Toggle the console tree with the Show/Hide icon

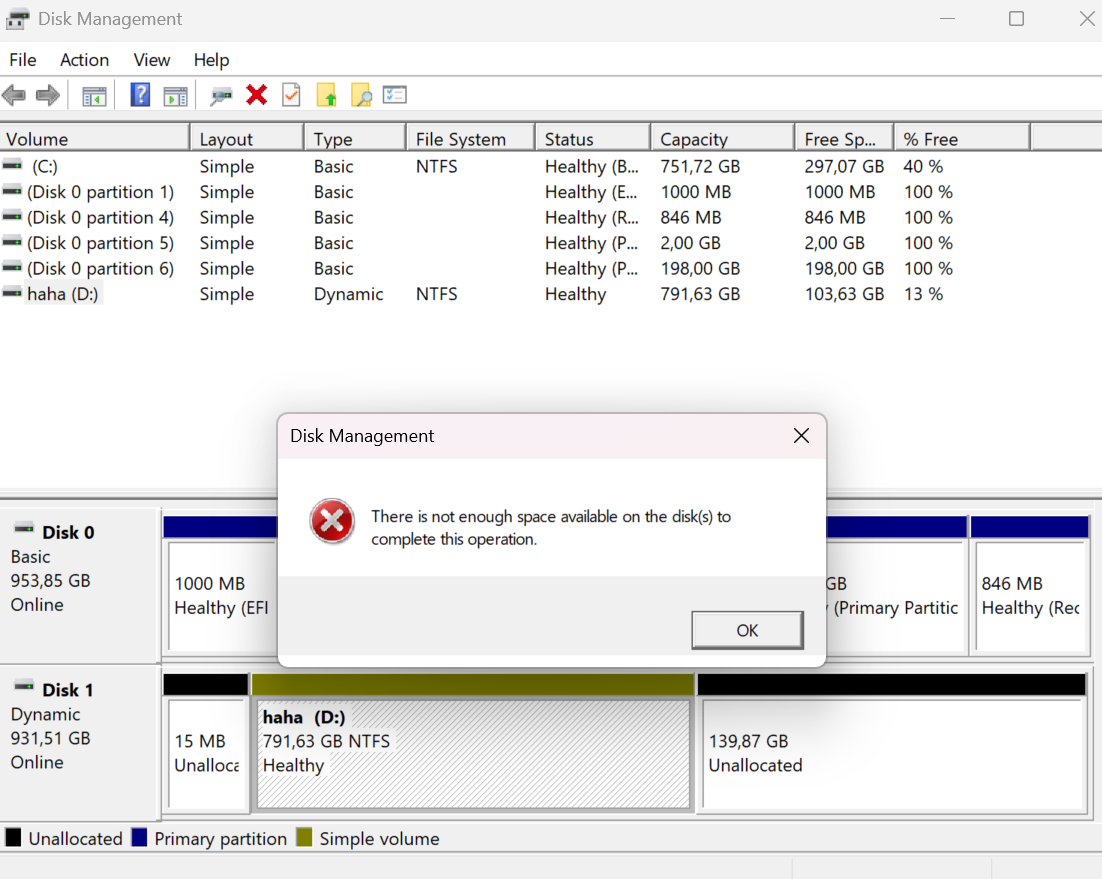(93, 95)
